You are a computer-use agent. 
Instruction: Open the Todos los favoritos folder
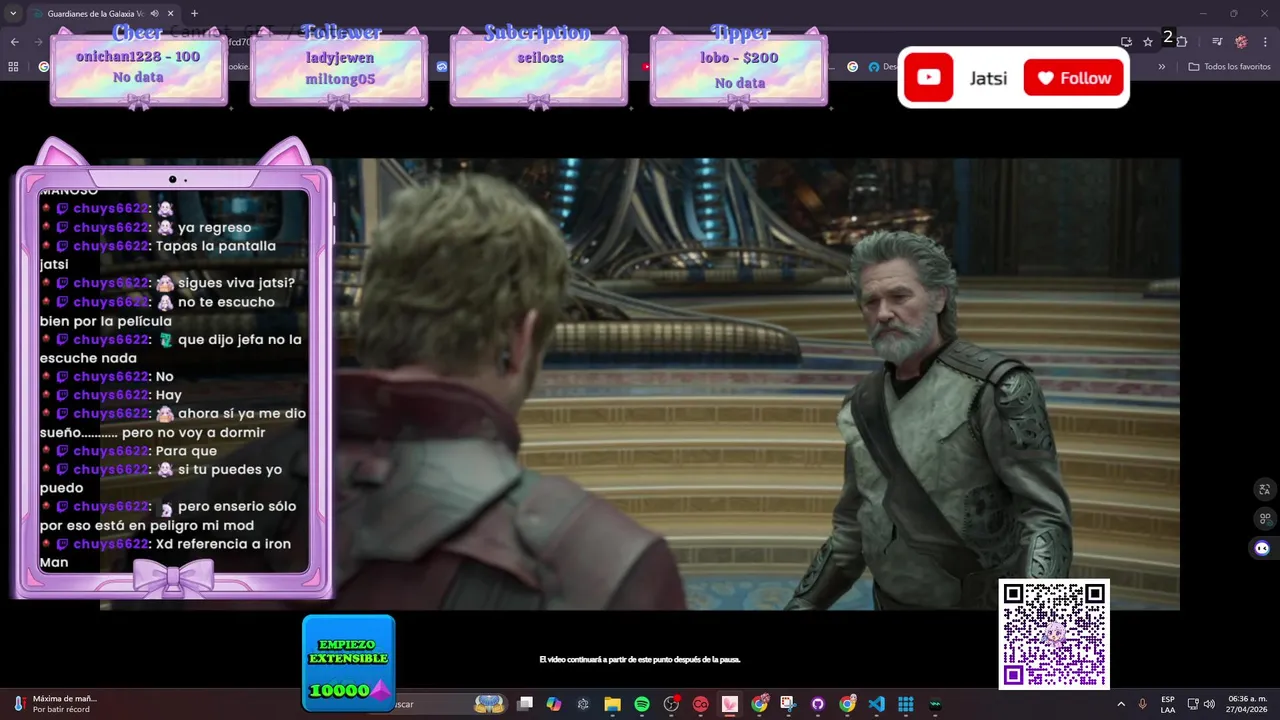coord(1229,67)
